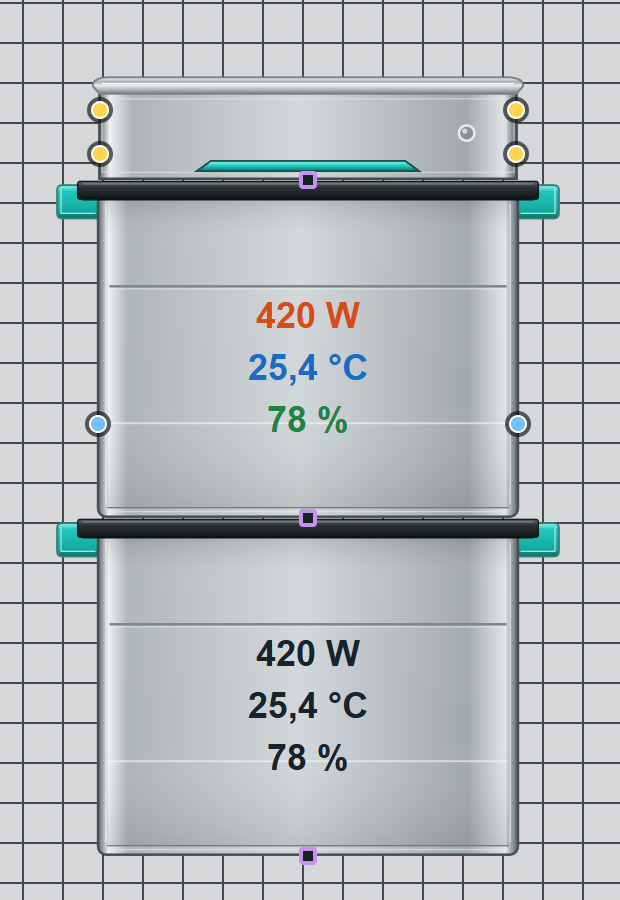Click the teal bracket right of the upper bar

[538, 202]
